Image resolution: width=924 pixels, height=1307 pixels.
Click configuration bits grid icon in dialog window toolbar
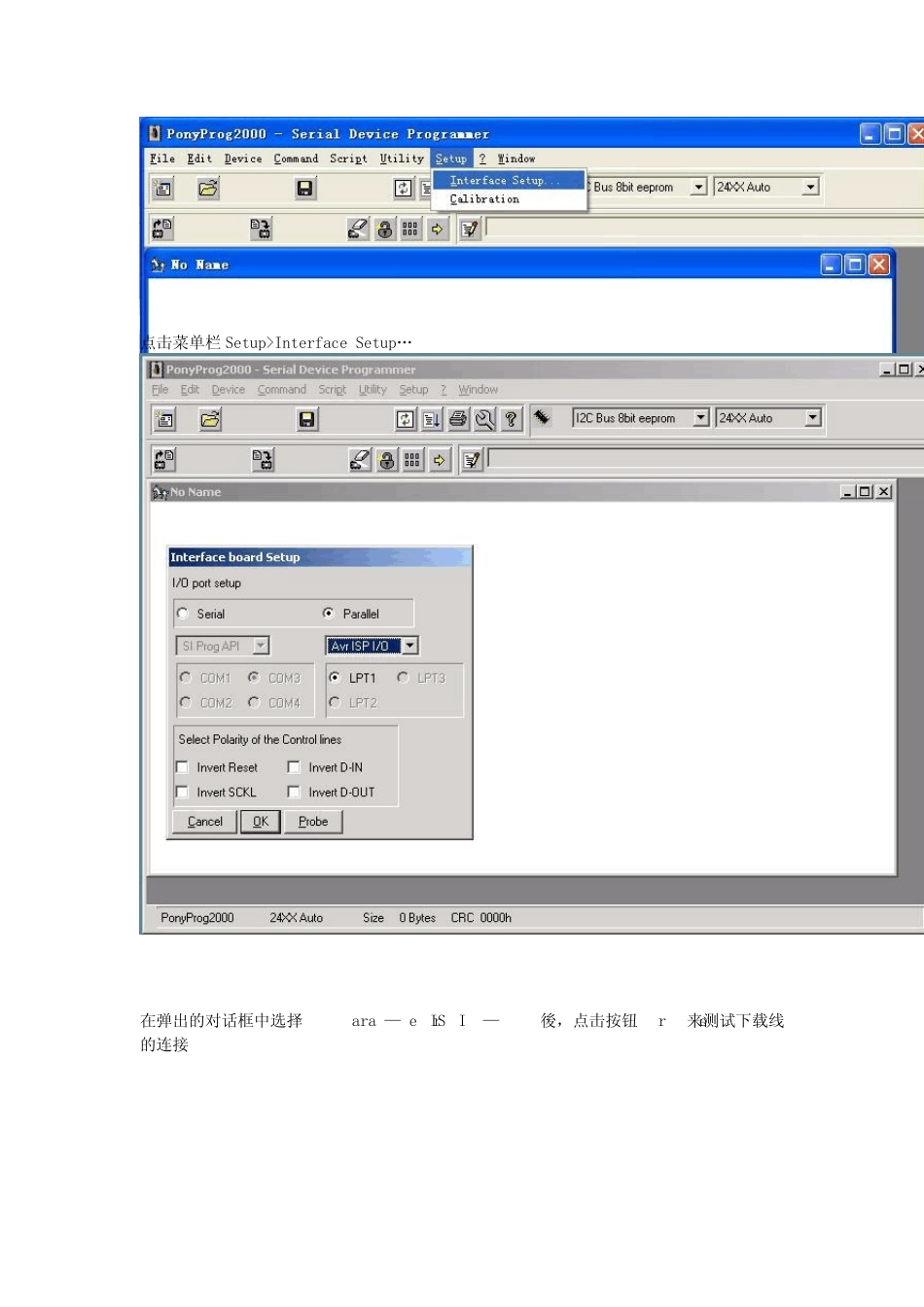(x=412, y=460)
